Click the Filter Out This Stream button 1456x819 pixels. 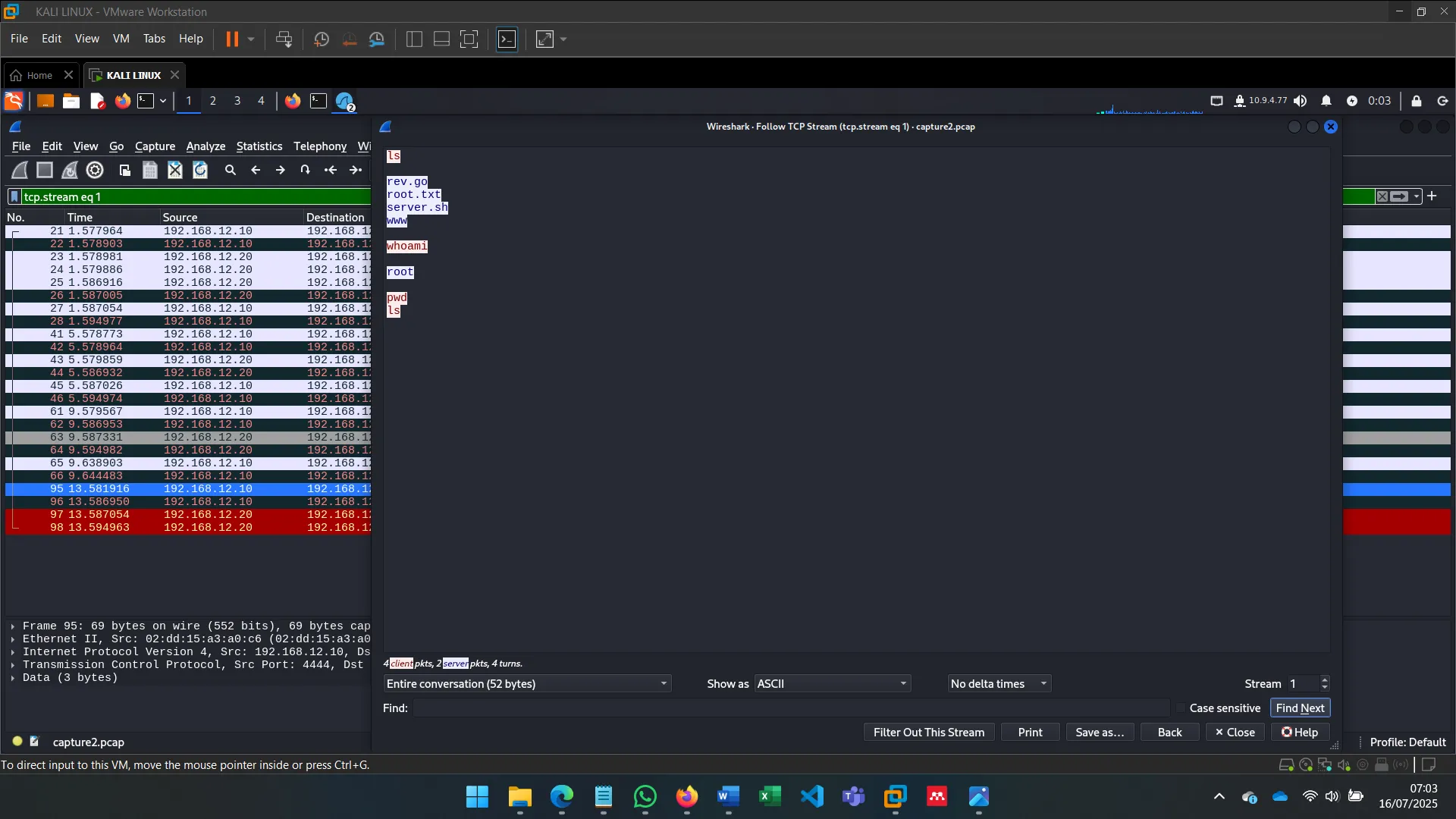pos(929,732)
